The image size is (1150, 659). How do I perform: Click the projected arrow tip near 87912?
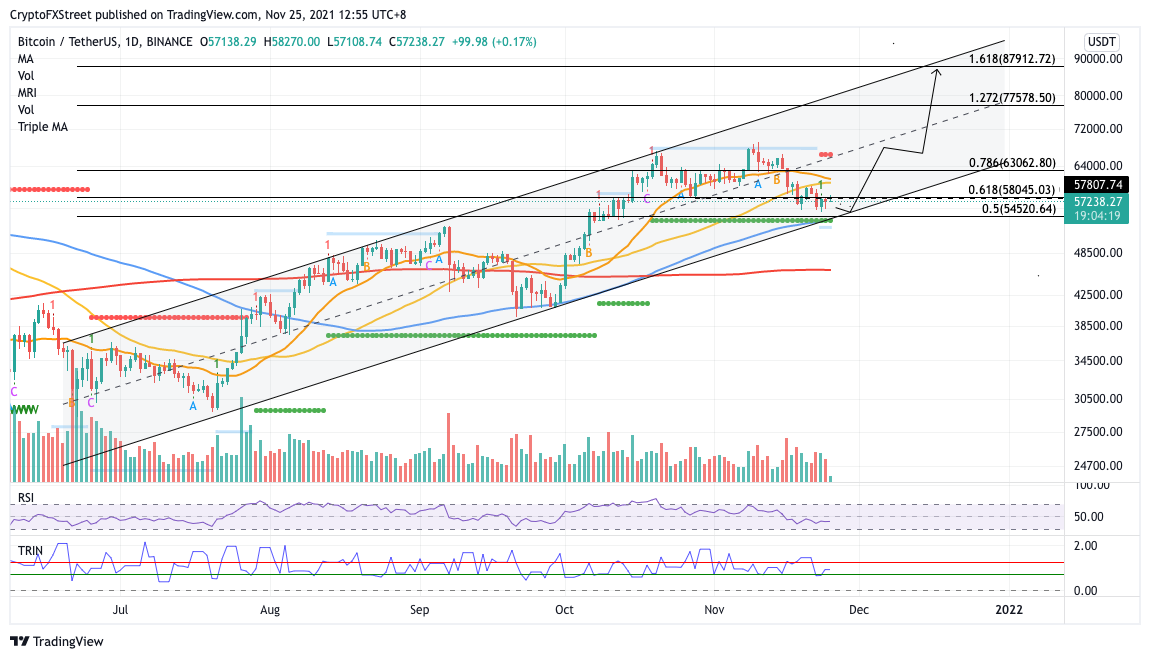click(x=937, y=71)
